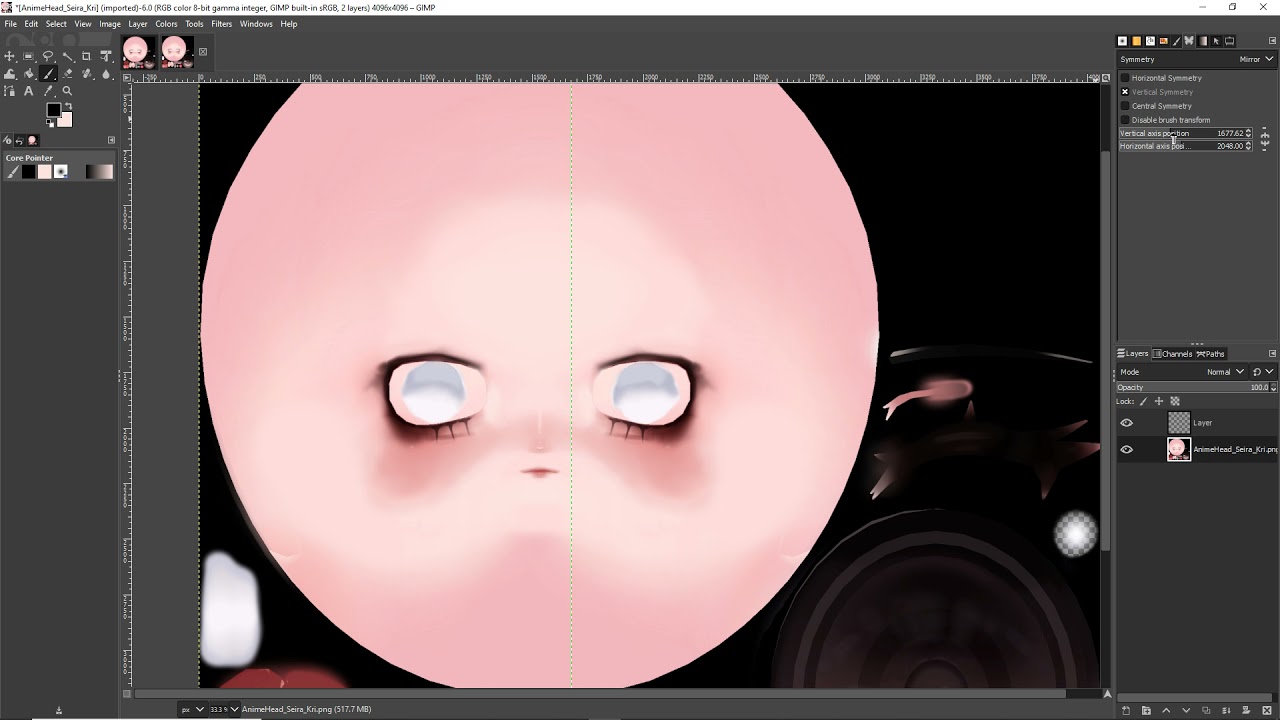
Task: Select the Paintbrush tool
Action: pos(48,73)
